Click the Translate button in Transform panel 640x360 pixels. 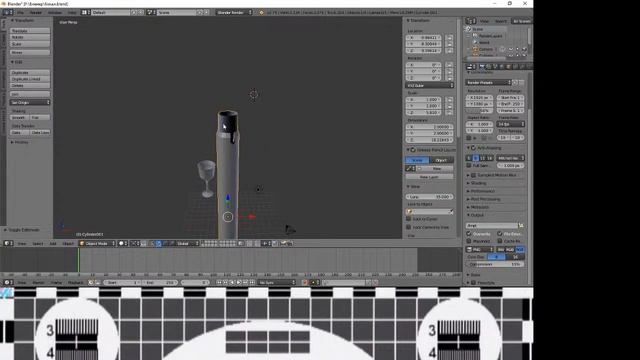click(x=30, y=31)
